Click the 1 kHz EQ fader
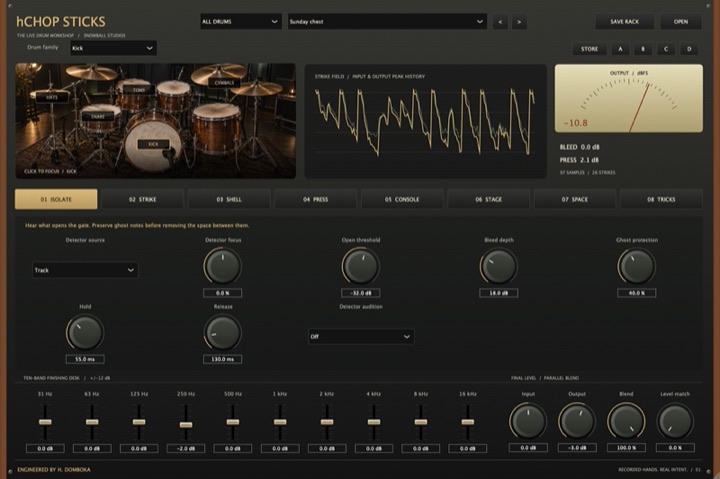The width and height of the screenshot is (720, 479). click(x=280, y=422)
